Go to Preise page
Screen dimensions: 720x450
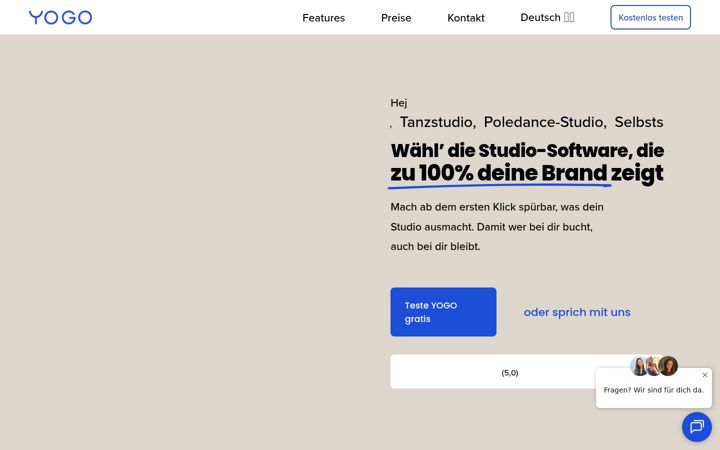(x=396, y=18)
